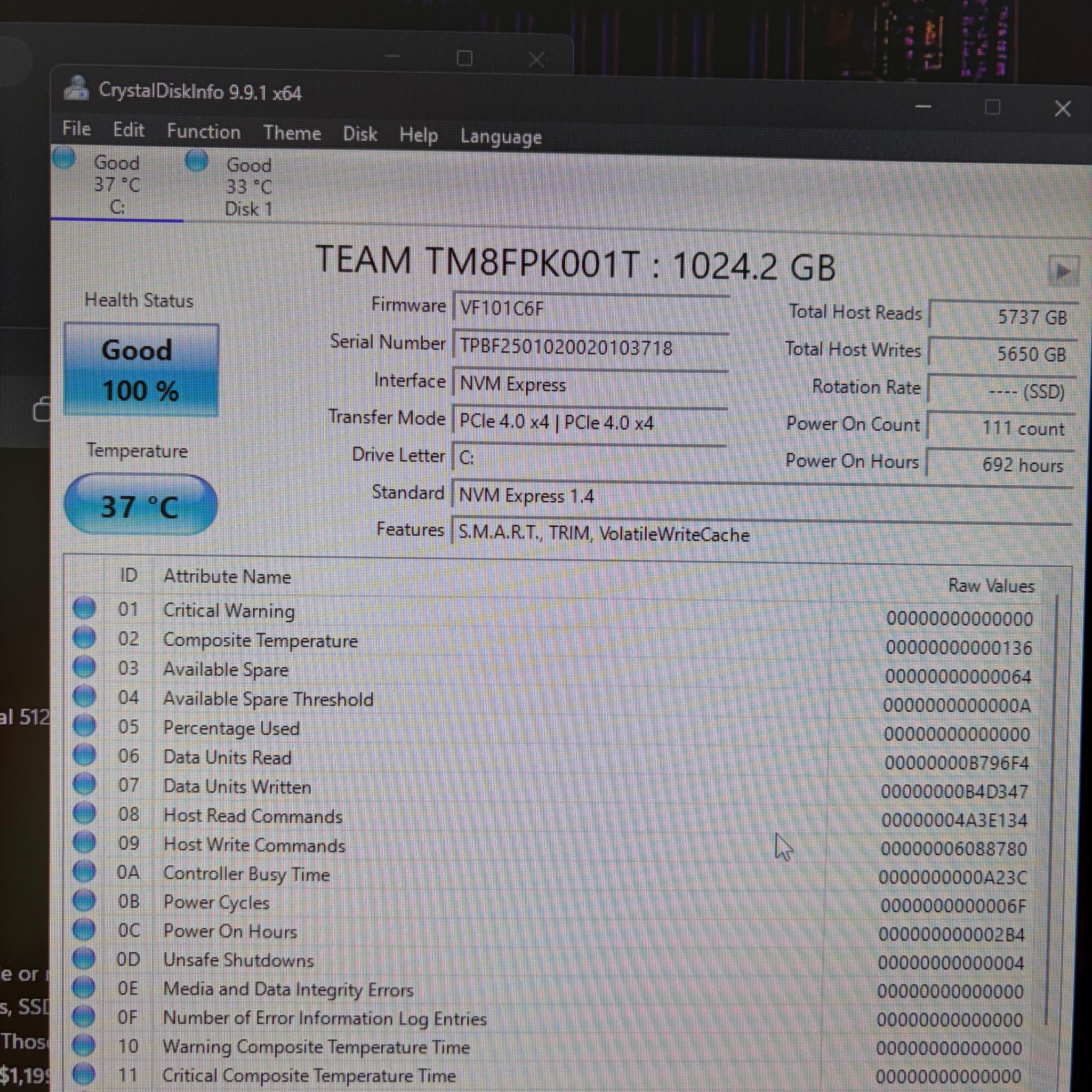Viewport: 1092px width, 1092px height.
Task: Click the Disk 1 blue status orb
Action: coord(197,160)
